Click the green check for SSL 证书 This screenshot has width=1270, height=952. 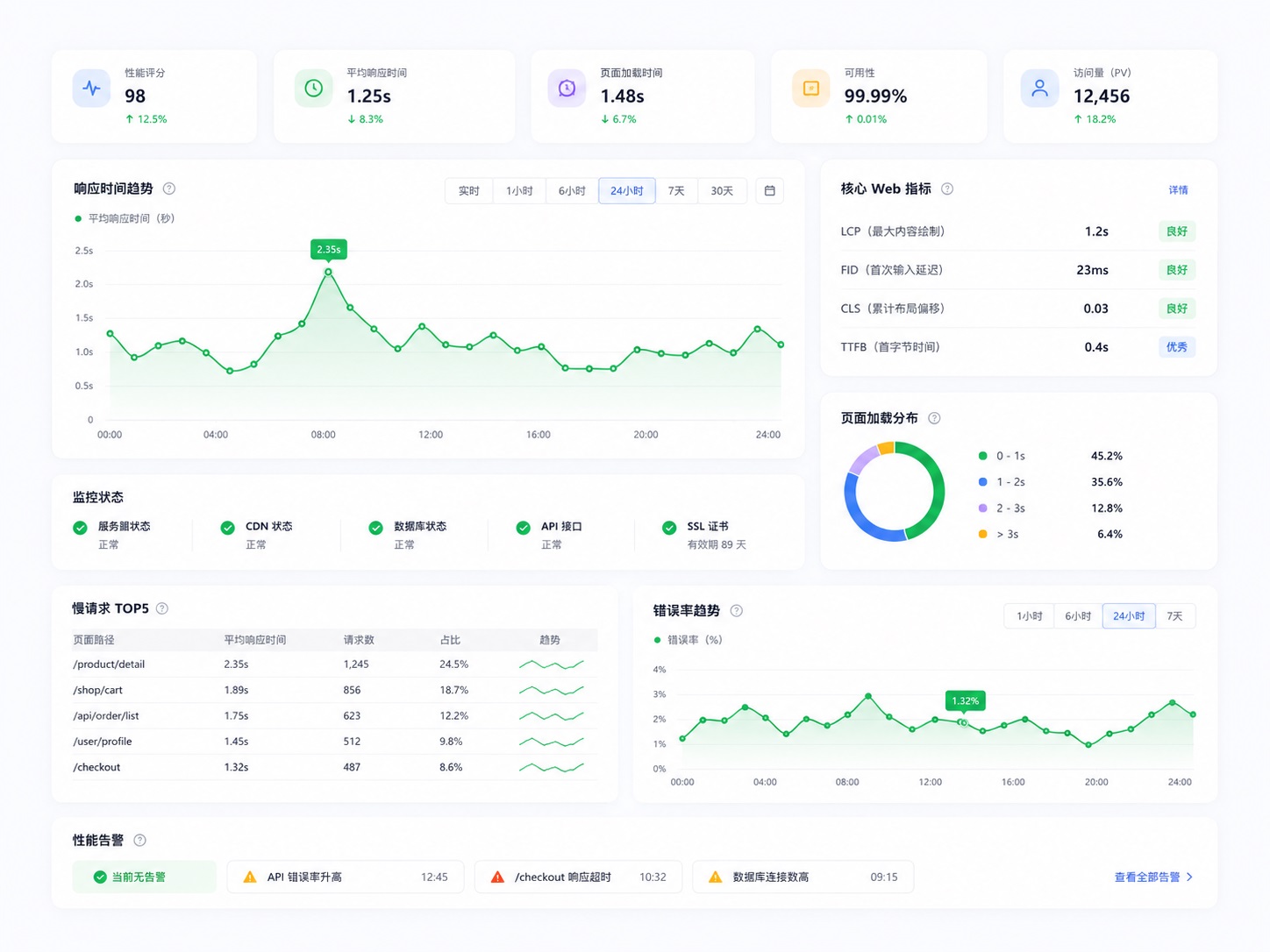669,528
